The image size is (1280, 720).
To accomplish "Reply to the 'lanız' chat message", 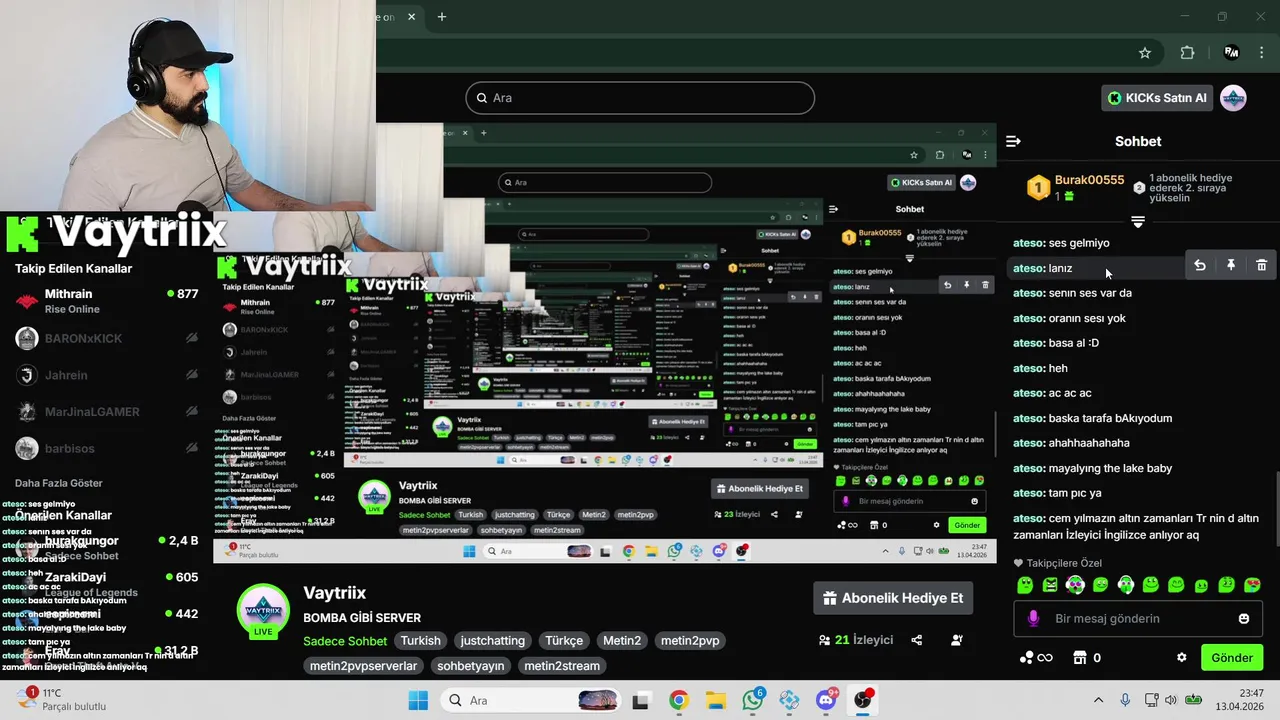I will pyautogui.click(x=1200, y=265).
